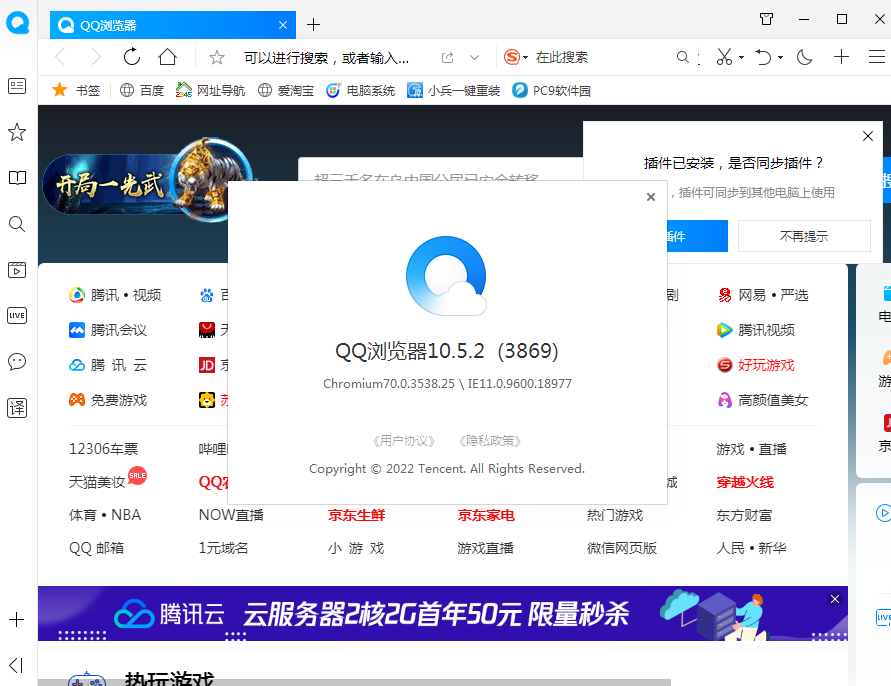The image size is (891, 686).
Task: Click the blue sync plugin button
Action: (697, 236)
